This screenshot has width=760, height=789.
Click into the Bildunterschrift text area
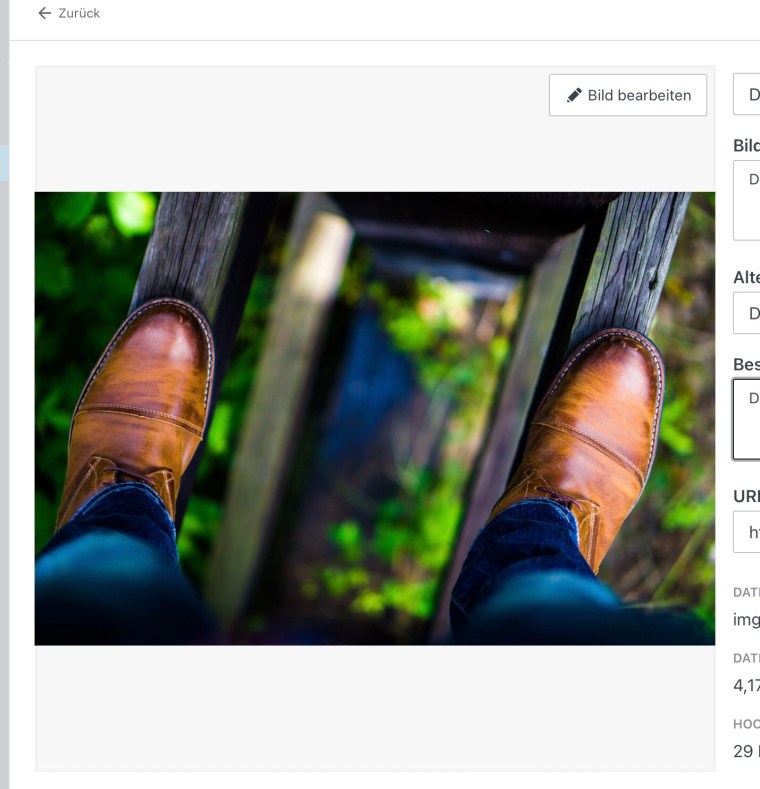[747, 200]
